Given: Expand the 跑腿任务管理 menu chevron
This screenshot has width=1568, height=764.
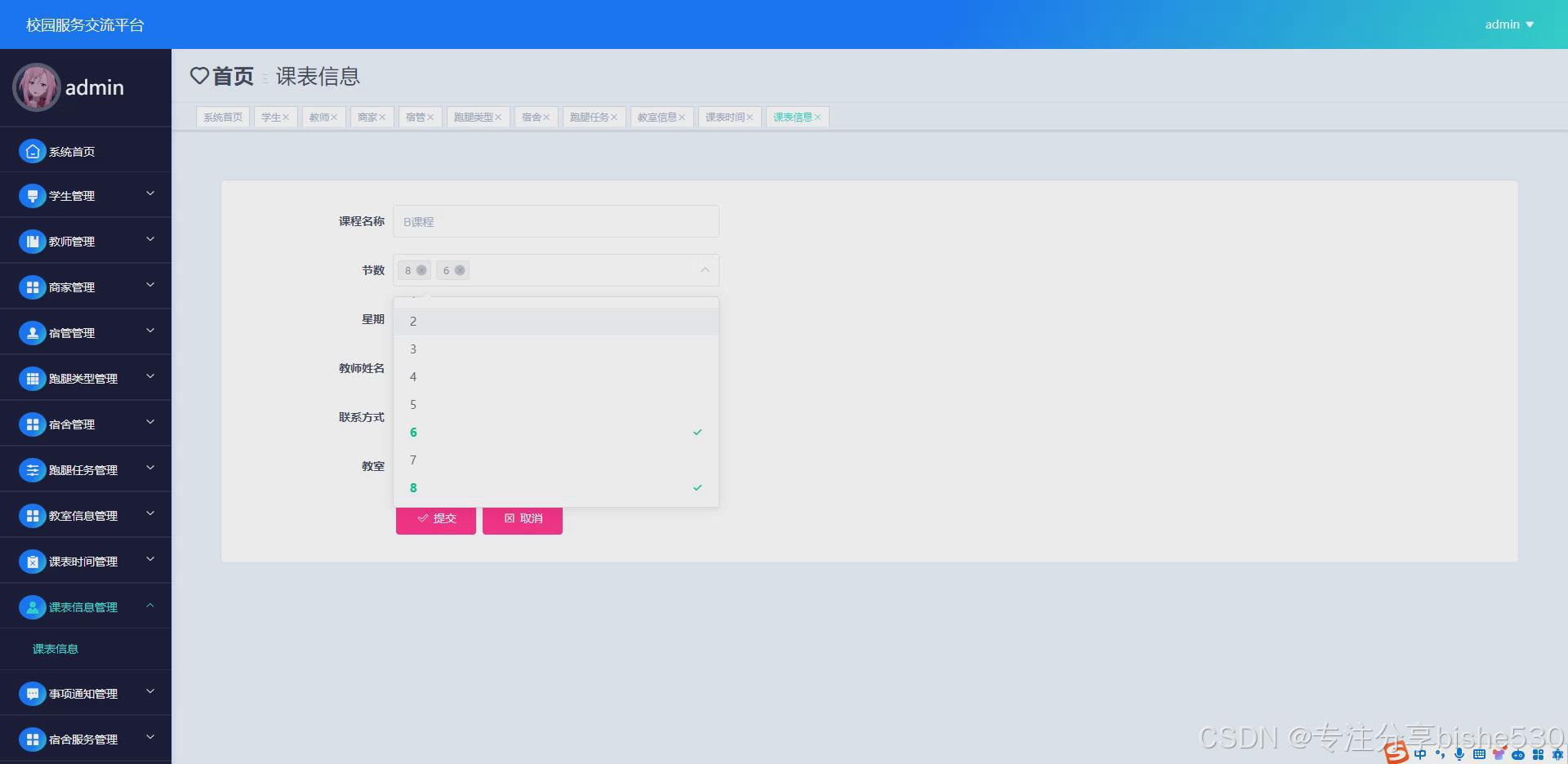Looking at the screenshot, I should [x=150, y=468].
